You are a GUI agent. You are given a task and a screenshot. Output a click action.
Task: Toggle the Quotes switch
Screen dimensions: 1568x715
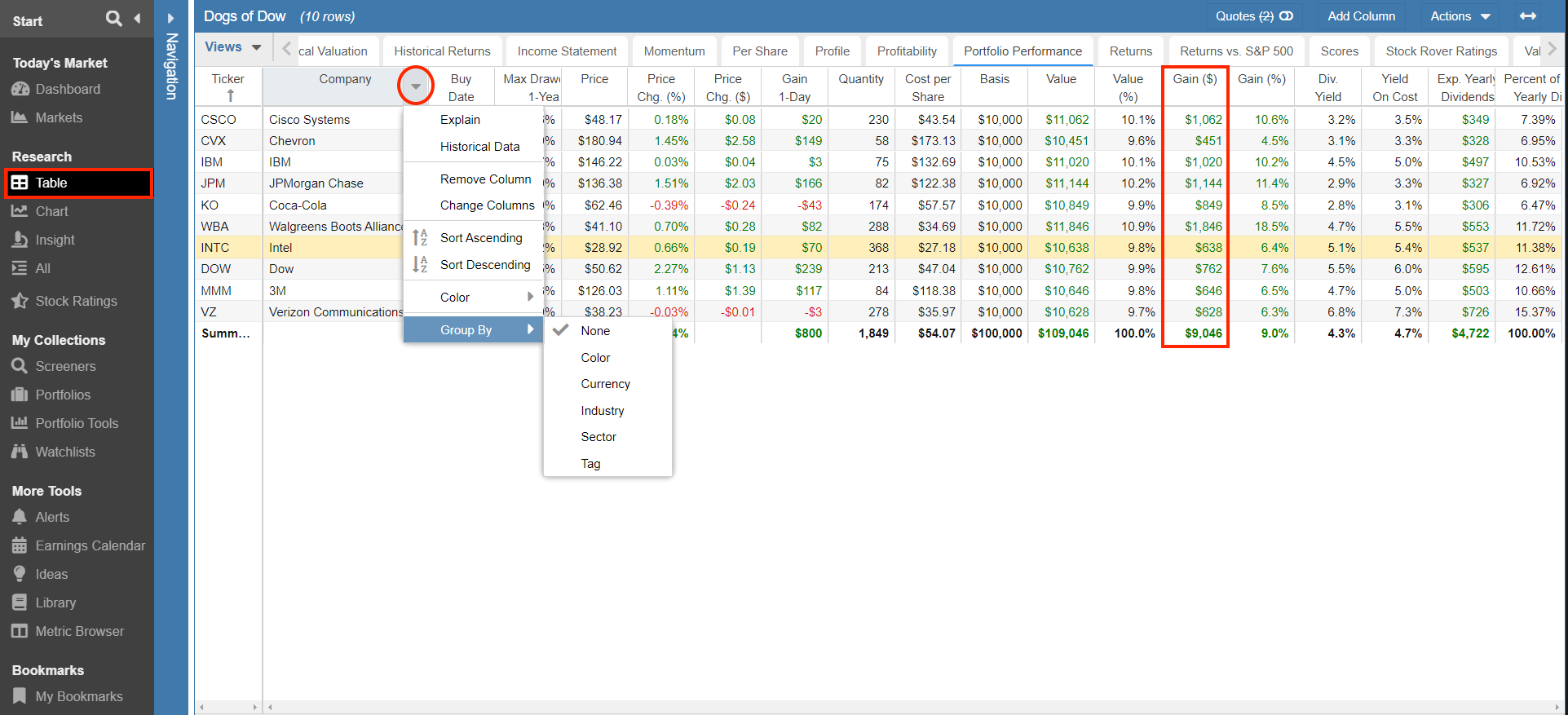point(1286,16)
